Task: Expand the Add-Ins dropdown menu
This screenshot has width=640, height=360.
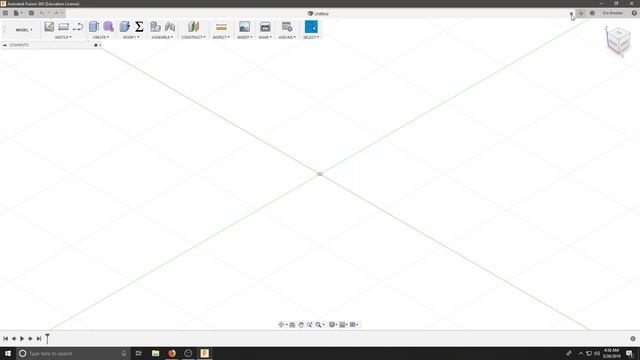Action: pyautogui.click(x=287, y=37)
